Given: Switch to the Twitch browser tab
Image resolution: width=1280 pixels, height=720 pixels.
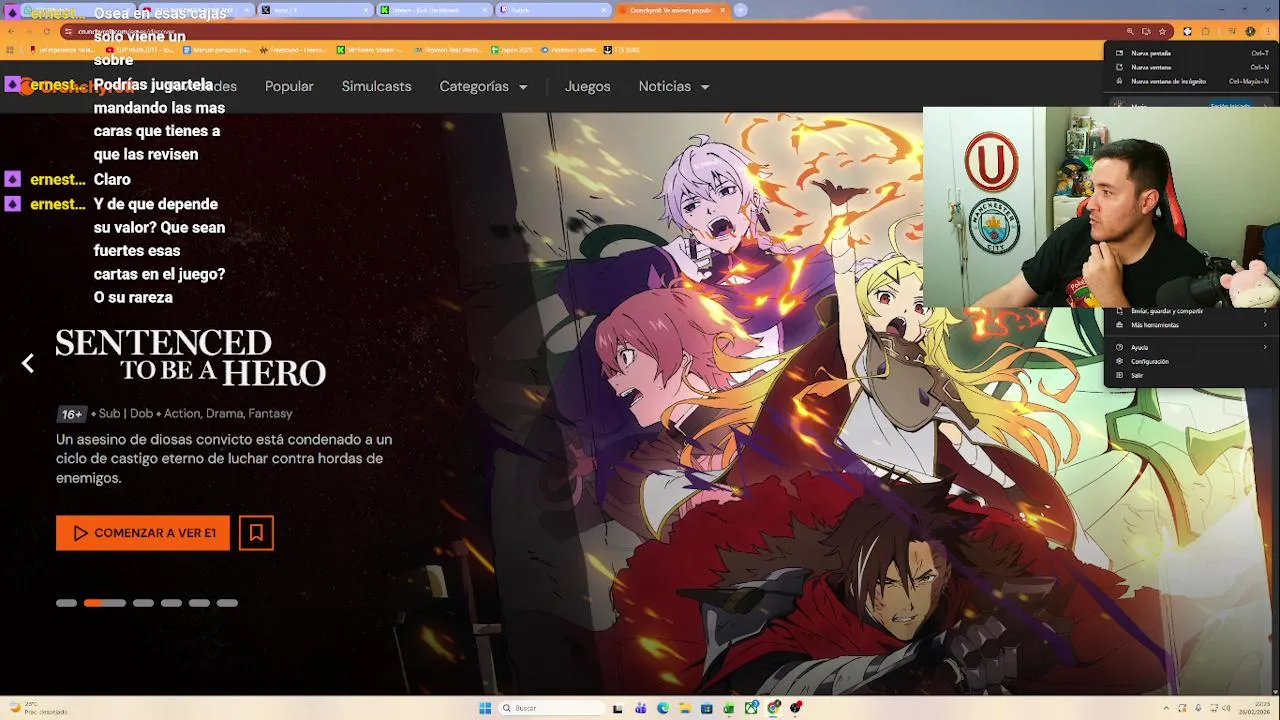Looking at the screenshot, I should (553, 10).
